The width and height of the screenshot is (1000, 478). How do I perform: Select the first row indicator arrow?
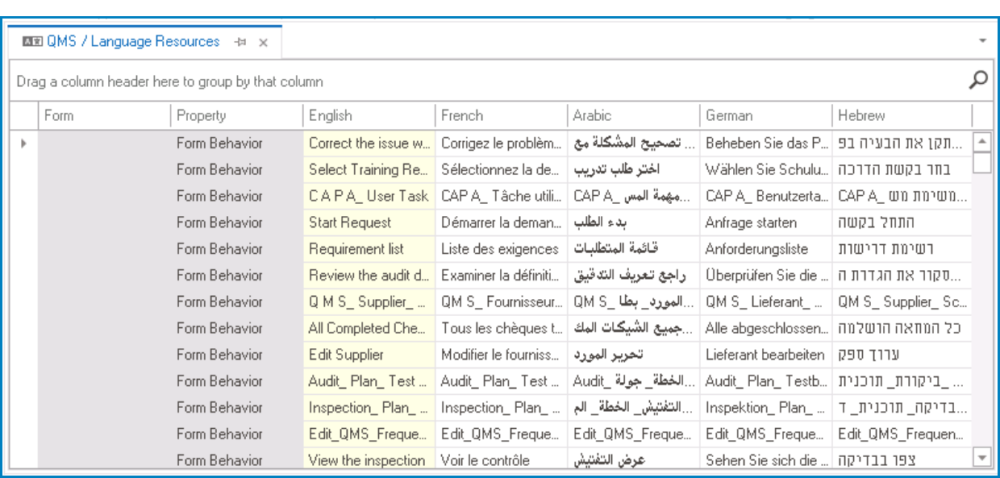(x=23, y=143)
